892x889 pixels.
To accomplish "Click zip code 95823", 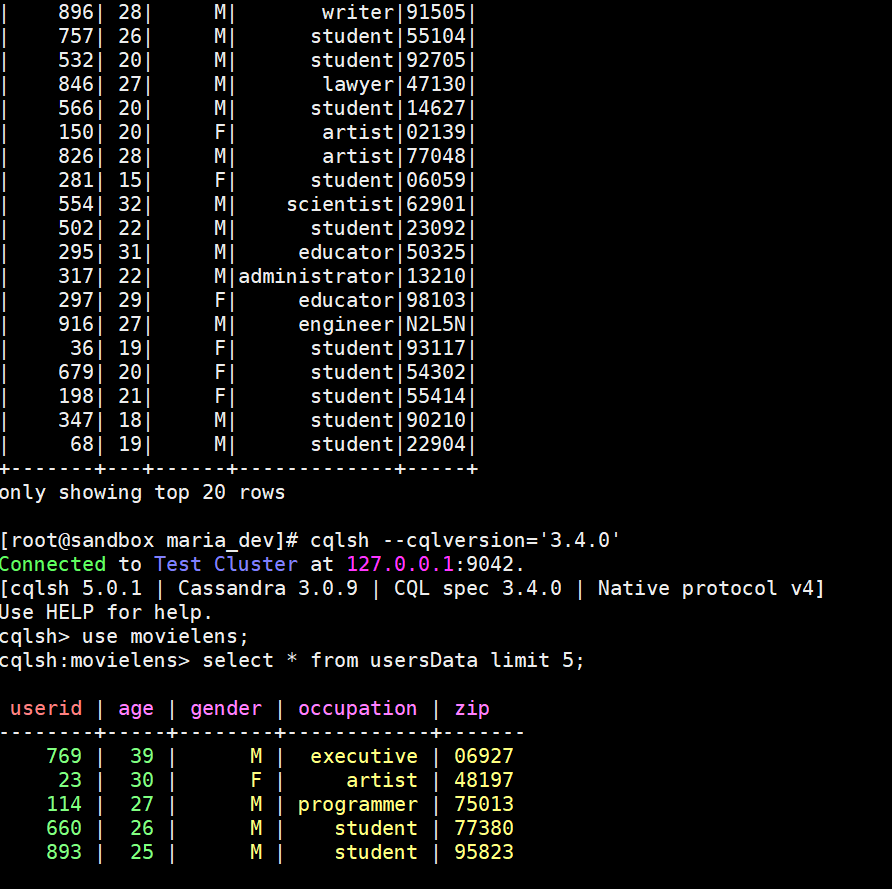I will click(x=484, y=852).
